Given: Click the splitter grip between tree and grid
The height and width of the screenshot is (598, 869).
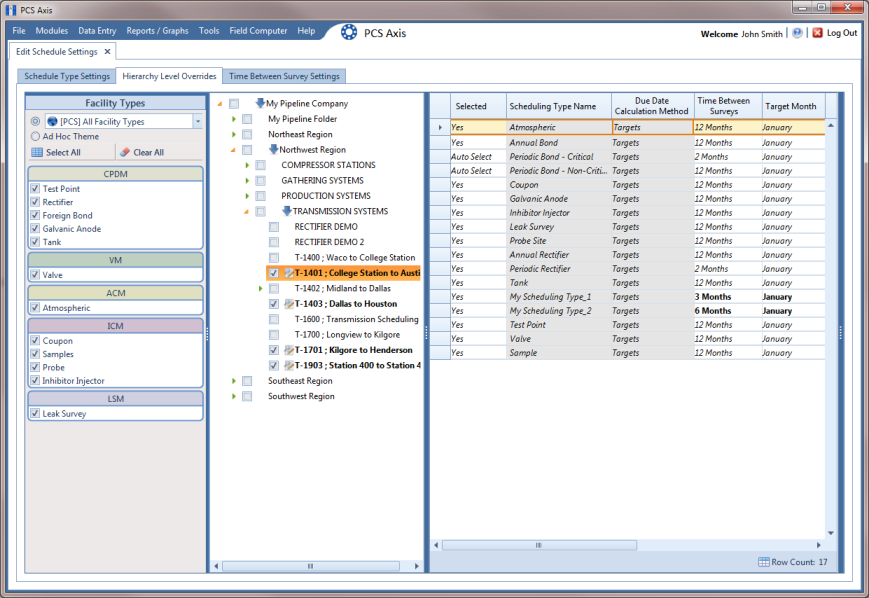Looking at the screenshot, I should click(x=426, y=333).
